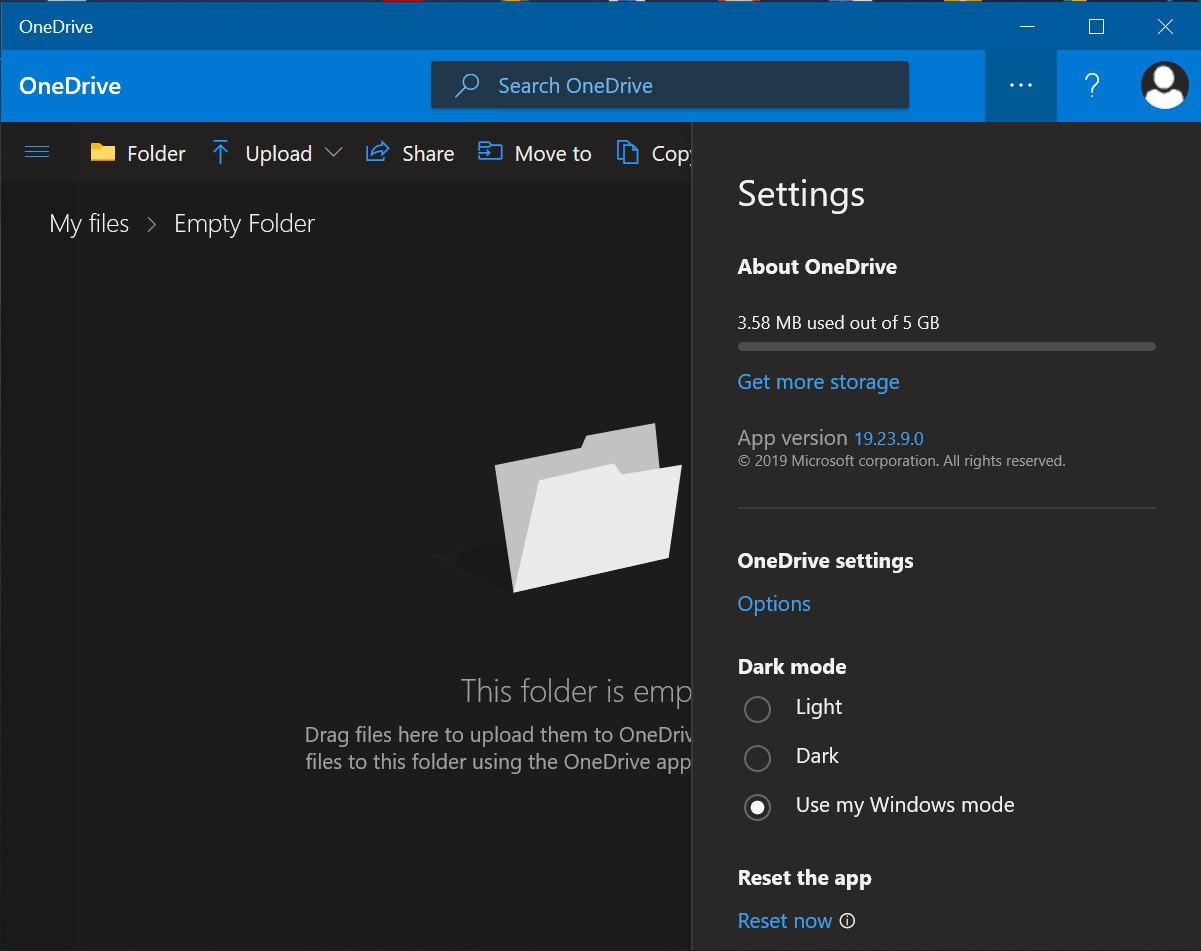Open the account profile avatar
This screenshot has width=1201, height=951.
pyautogui.click(x=1164, y=86)
